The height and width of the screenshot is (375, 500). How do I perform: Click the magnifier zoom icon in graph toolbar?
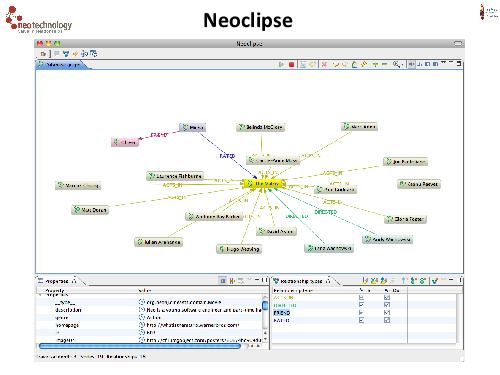pyautogui.click(x=396, y=64)
